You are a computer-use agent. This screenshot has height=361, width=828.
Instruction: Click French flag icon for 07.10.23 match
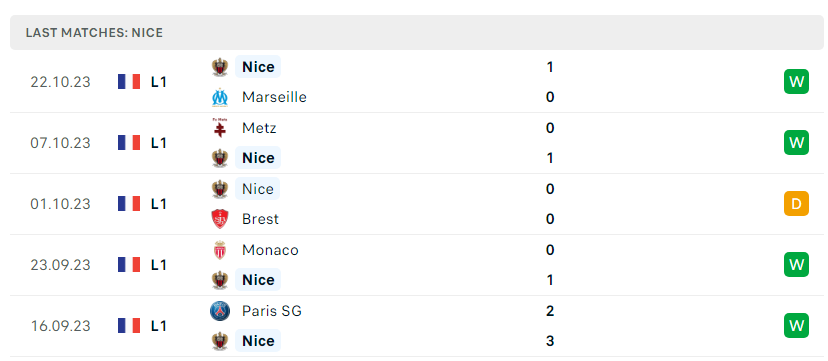pyautogui.click(x=129, y=142)
